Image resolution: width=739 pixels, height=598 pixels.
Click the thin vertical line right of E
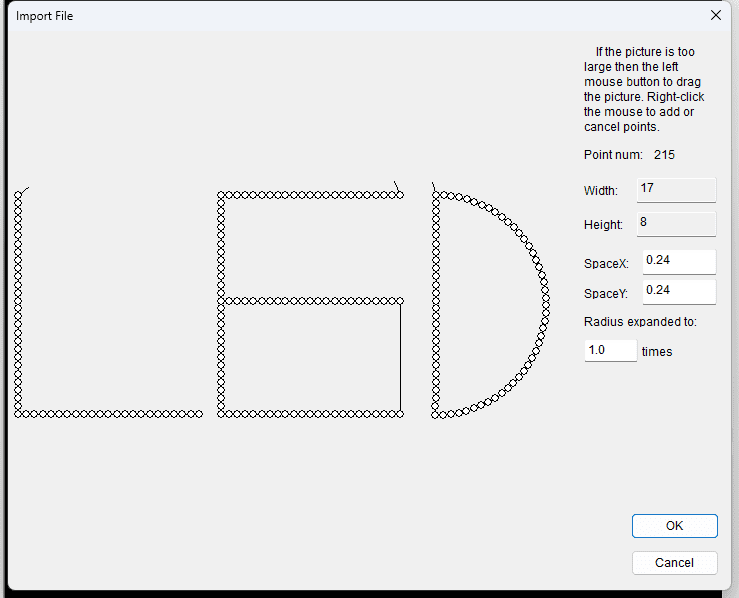pyautogui.click(x=401, y=357)
